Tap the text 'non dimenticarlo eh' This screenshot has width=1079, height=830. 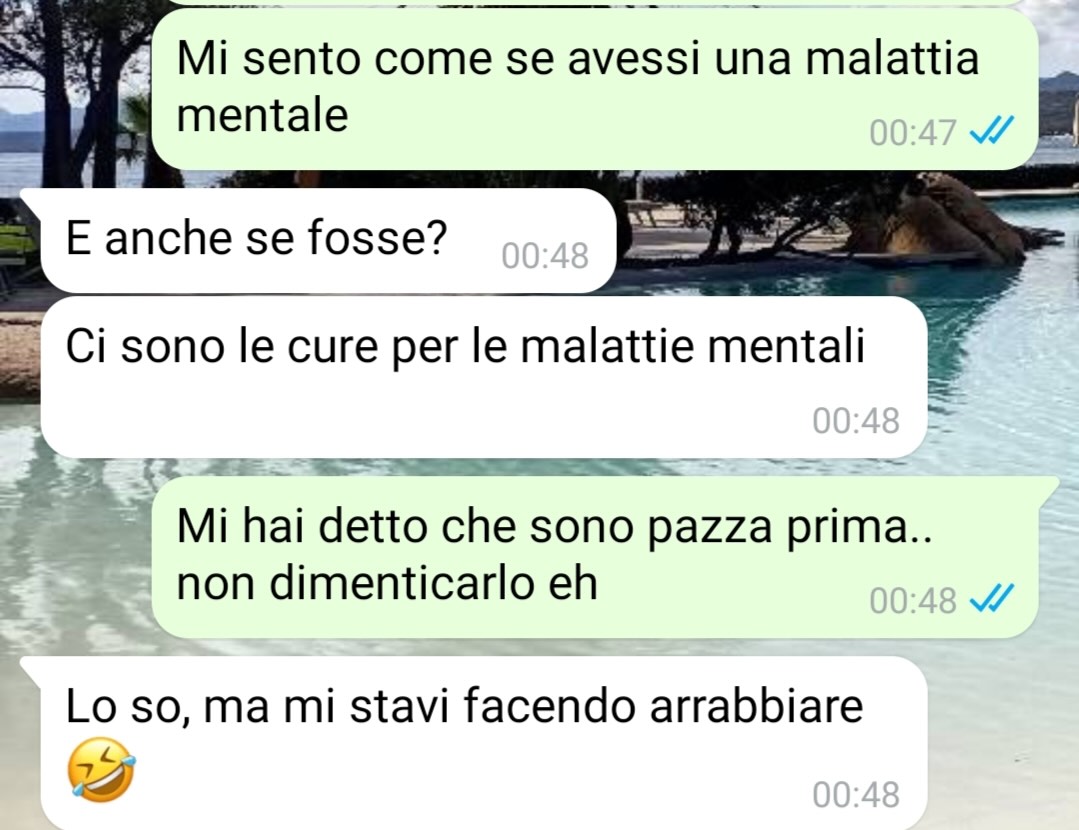pyautogui.click(x=387, y=584)
